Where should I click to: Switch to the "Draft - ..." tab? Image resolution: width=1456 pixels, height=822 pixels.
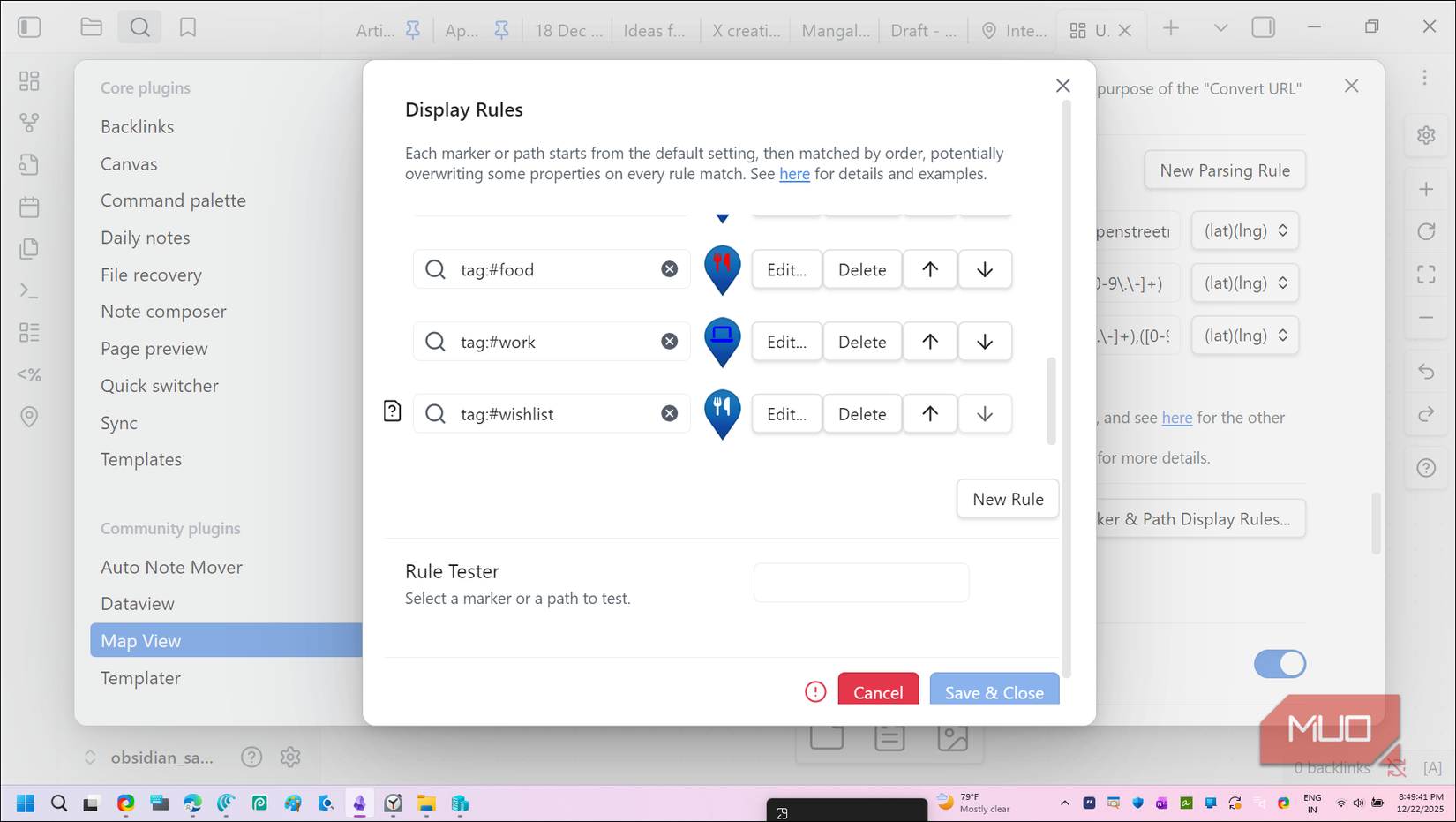tap(923, 31)
